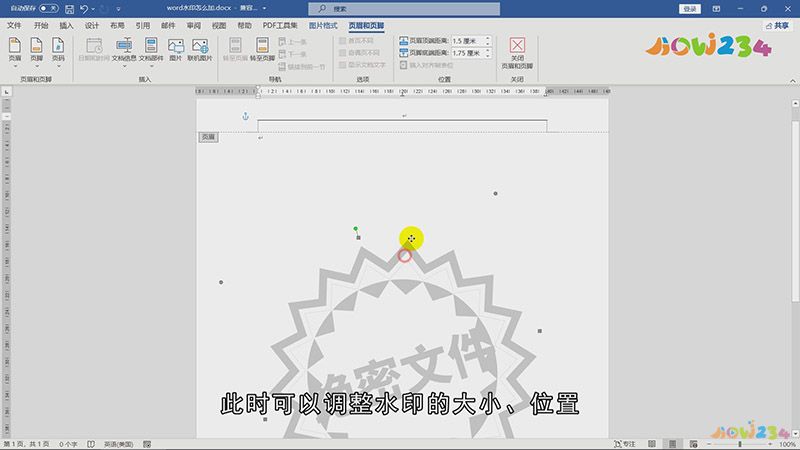Open dropdown next to document title
The height and width of the screenshot is (450, 800).
pos(264,8)
